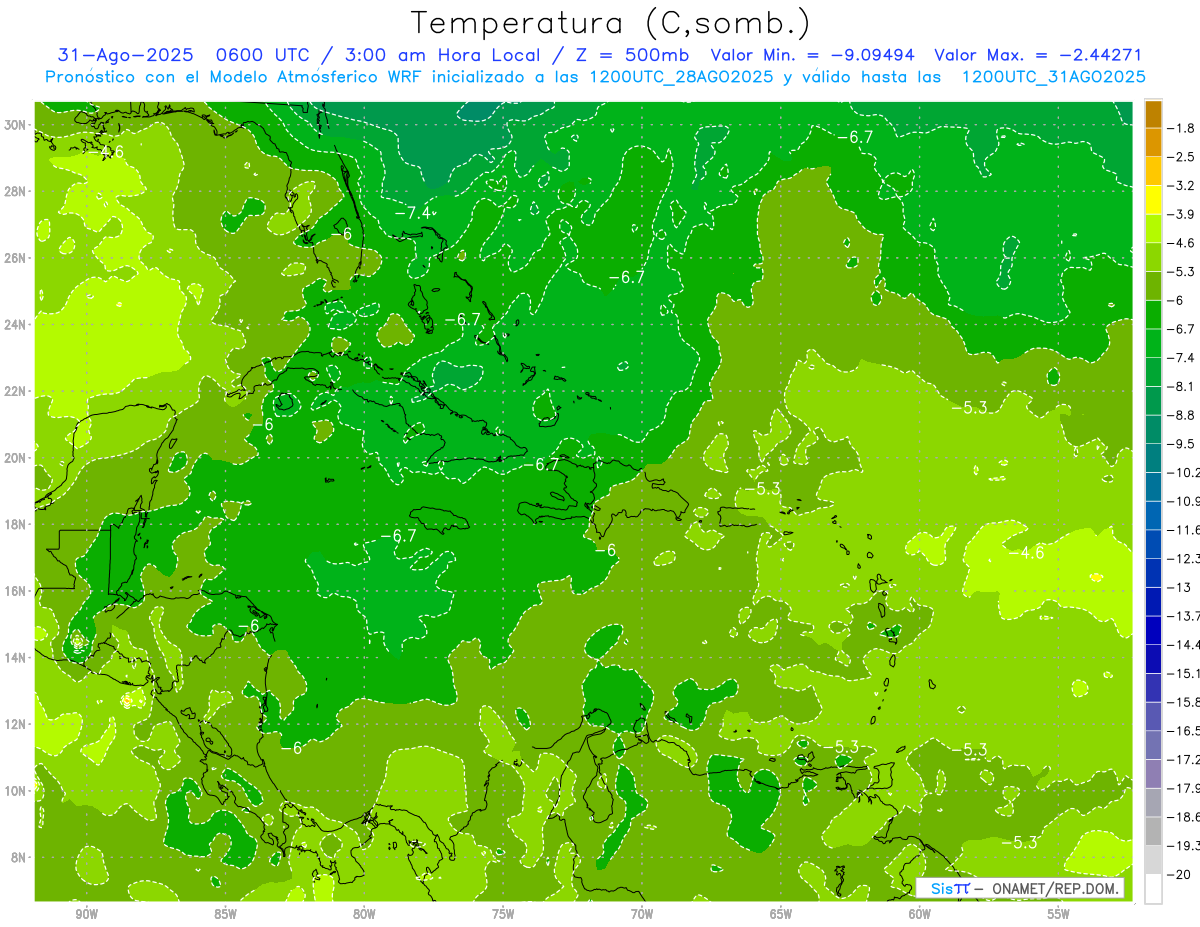1200x927 pixels.
Task: Click the latitude axis label "14N"
Action: [16, 657]
